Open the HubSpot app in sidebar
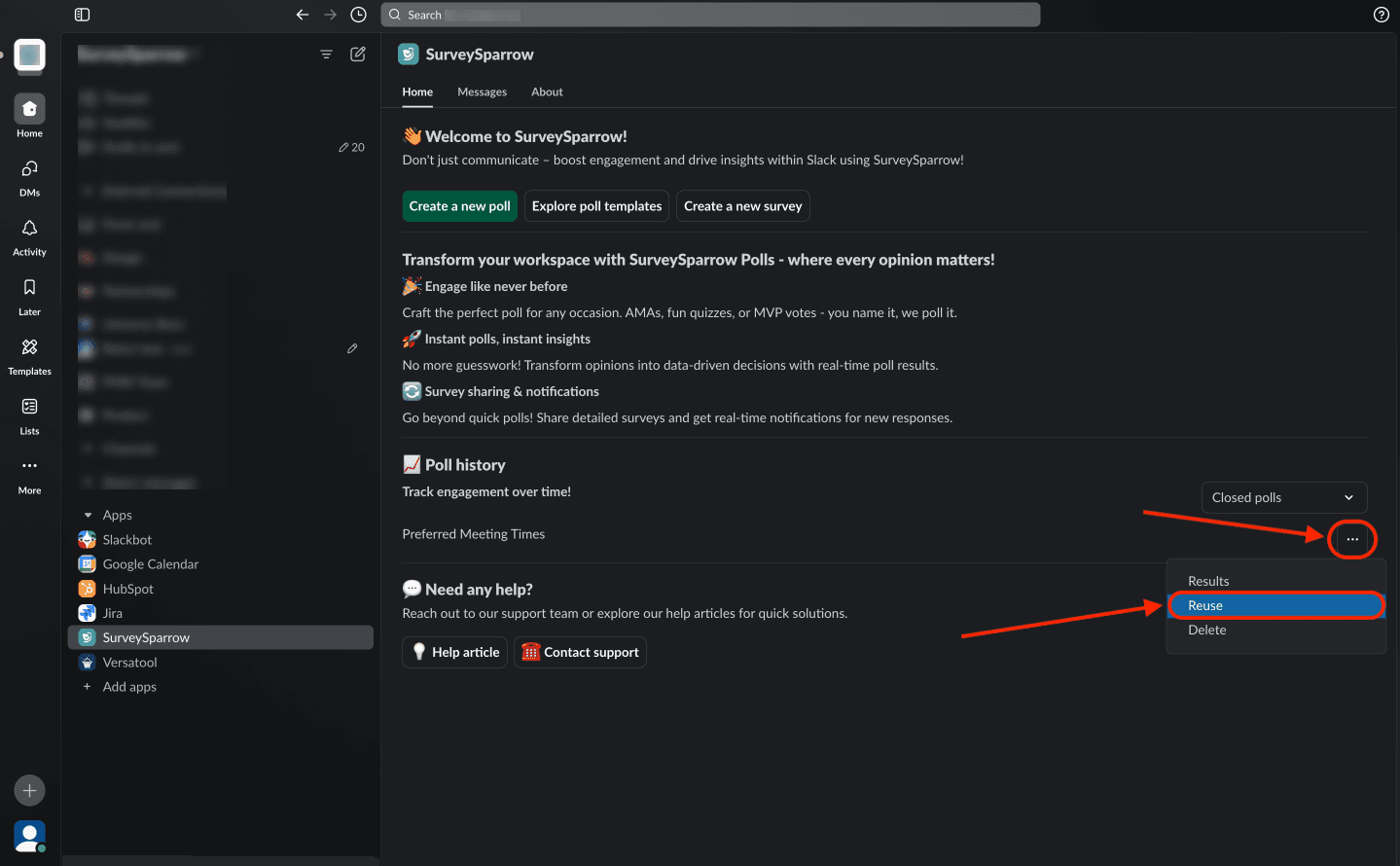1400x866 pixels. pyautogui.click(x=127, y=589)
